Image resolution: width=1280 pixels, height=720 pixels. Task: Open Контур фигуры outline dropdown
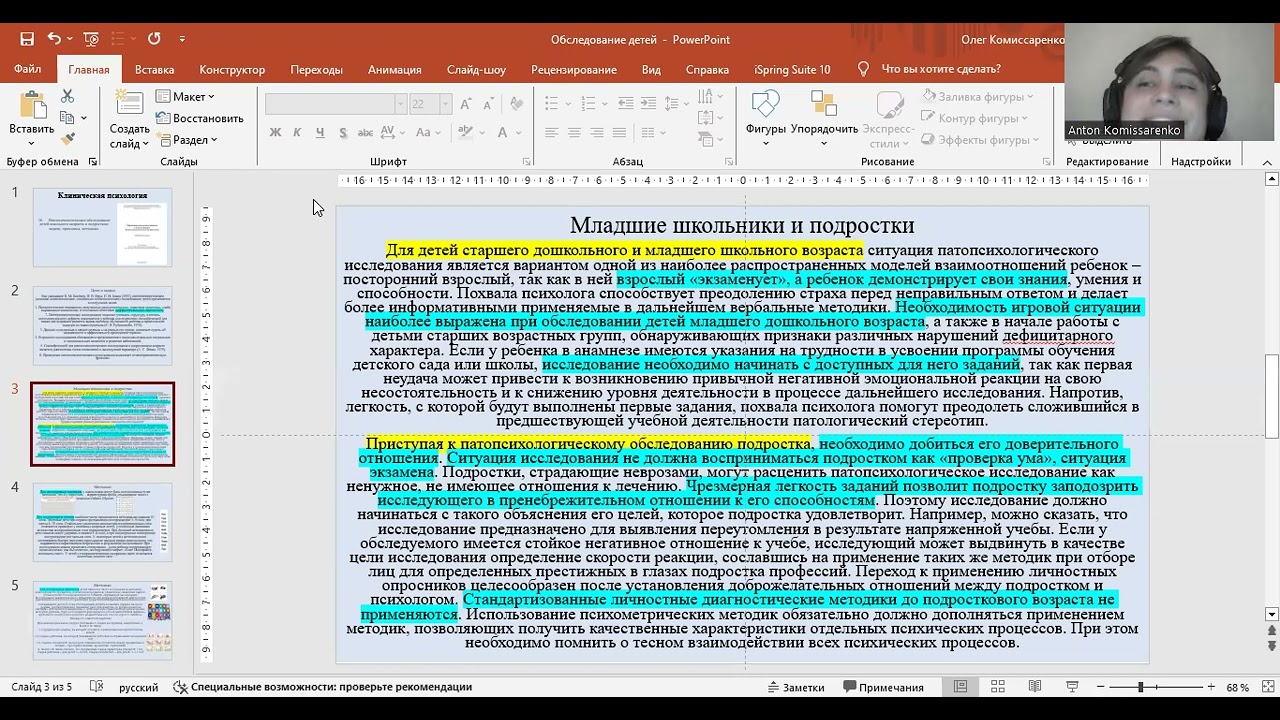(974, 119)
